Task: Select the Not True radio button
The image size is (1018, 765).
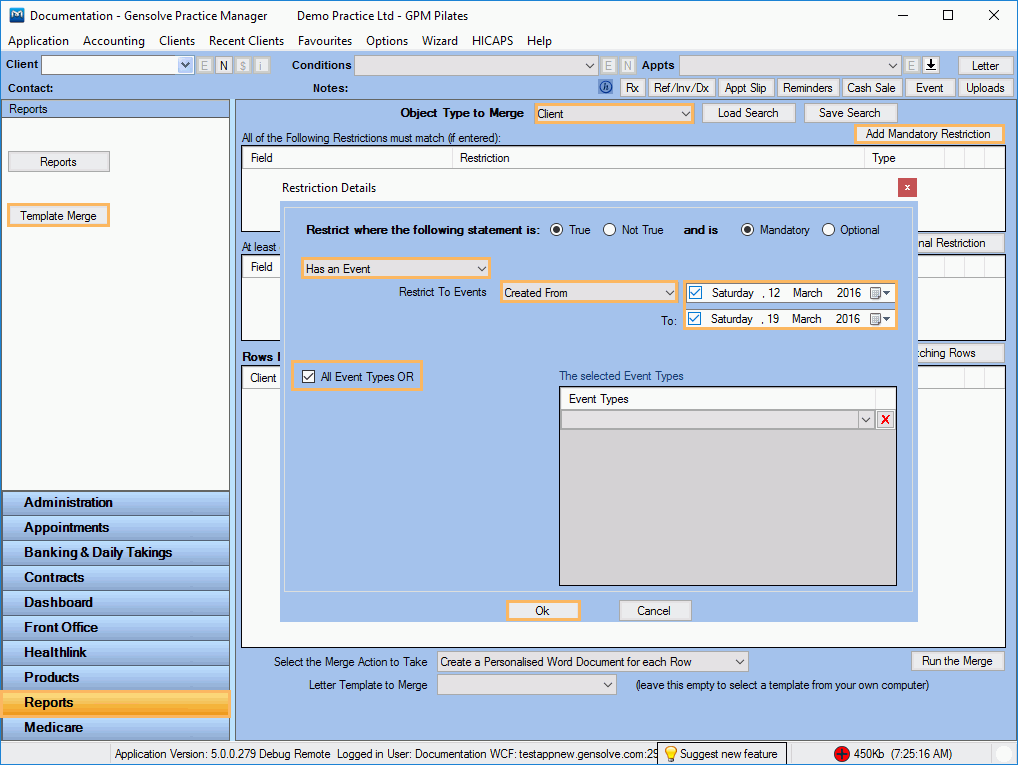Action: [x=611, y=230]
